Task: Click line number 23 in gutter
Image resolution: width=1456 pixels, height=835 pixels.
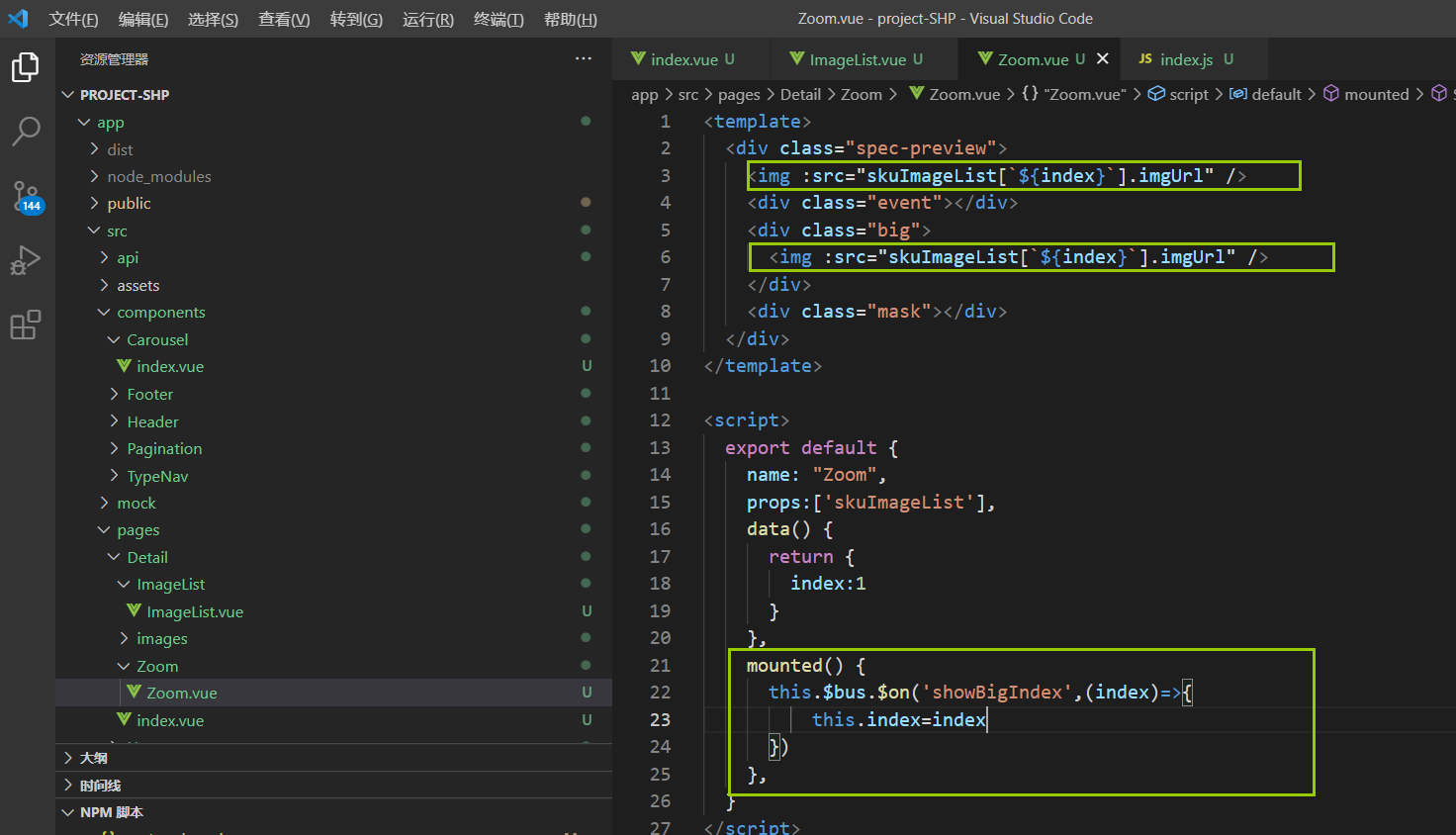Action: [660, 719]
